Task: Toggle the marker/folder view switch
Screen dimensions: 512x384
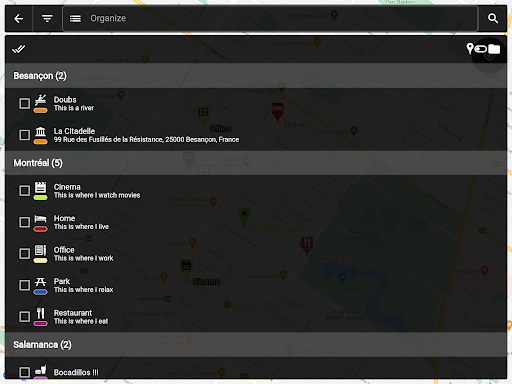Action: [x=483, y=49]
